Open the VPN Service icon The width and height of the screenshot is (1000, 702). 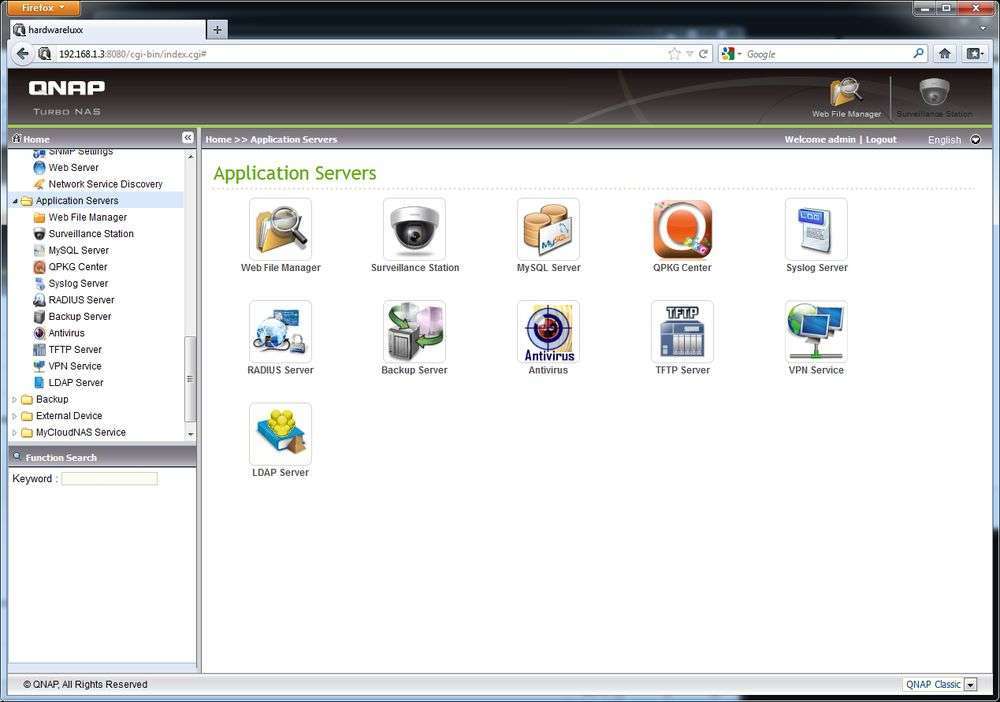pos(816,331)
